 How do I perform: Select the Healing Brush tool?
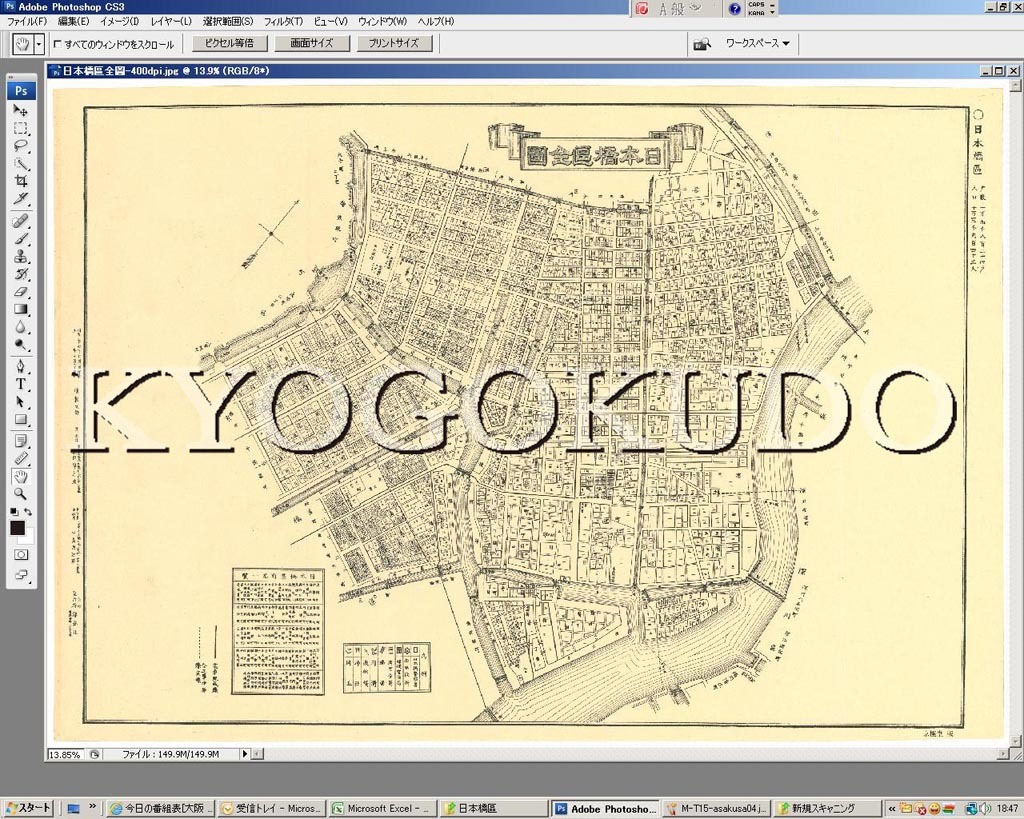tap(21, 221)
